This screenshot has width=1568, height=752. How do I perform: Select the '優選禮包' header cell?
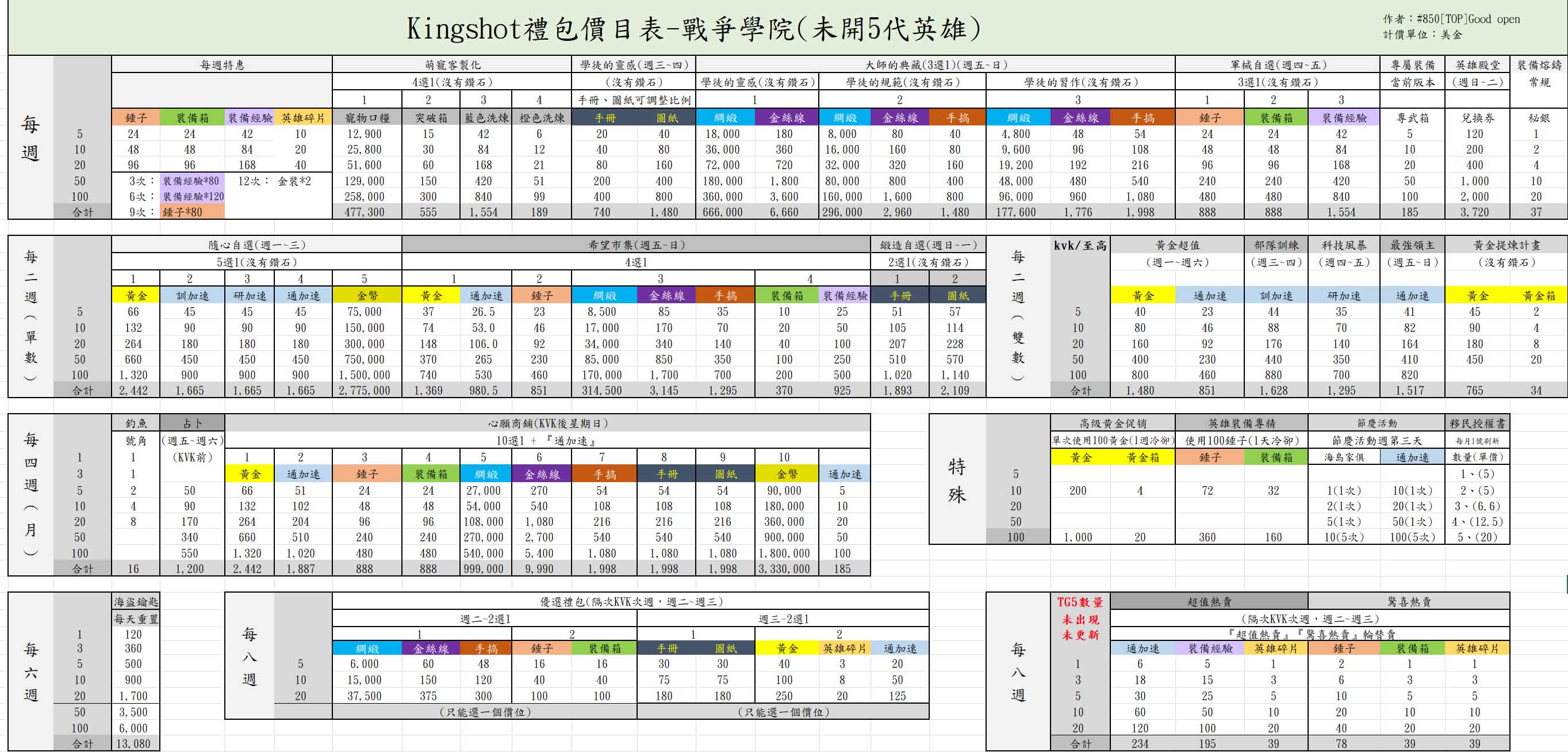(631, 602)
